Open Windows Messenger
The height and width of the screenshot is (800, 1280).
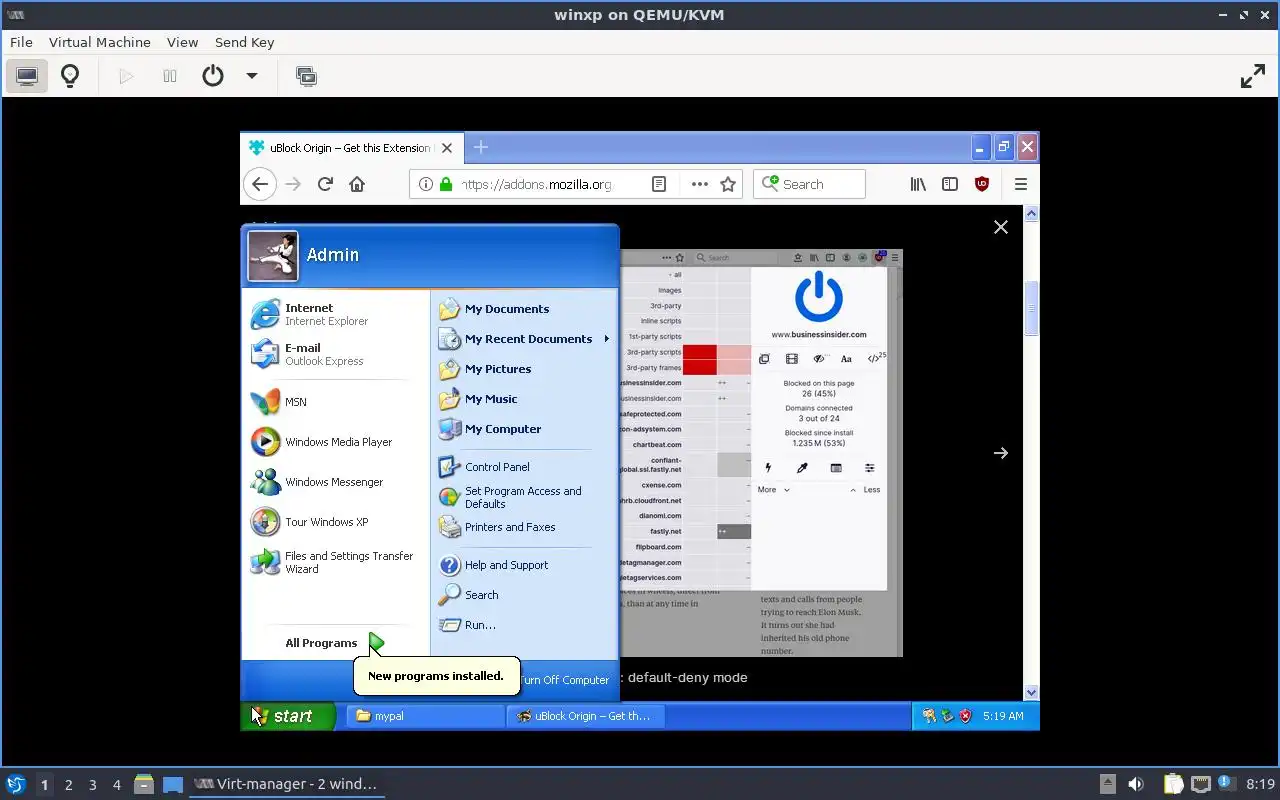336,482
